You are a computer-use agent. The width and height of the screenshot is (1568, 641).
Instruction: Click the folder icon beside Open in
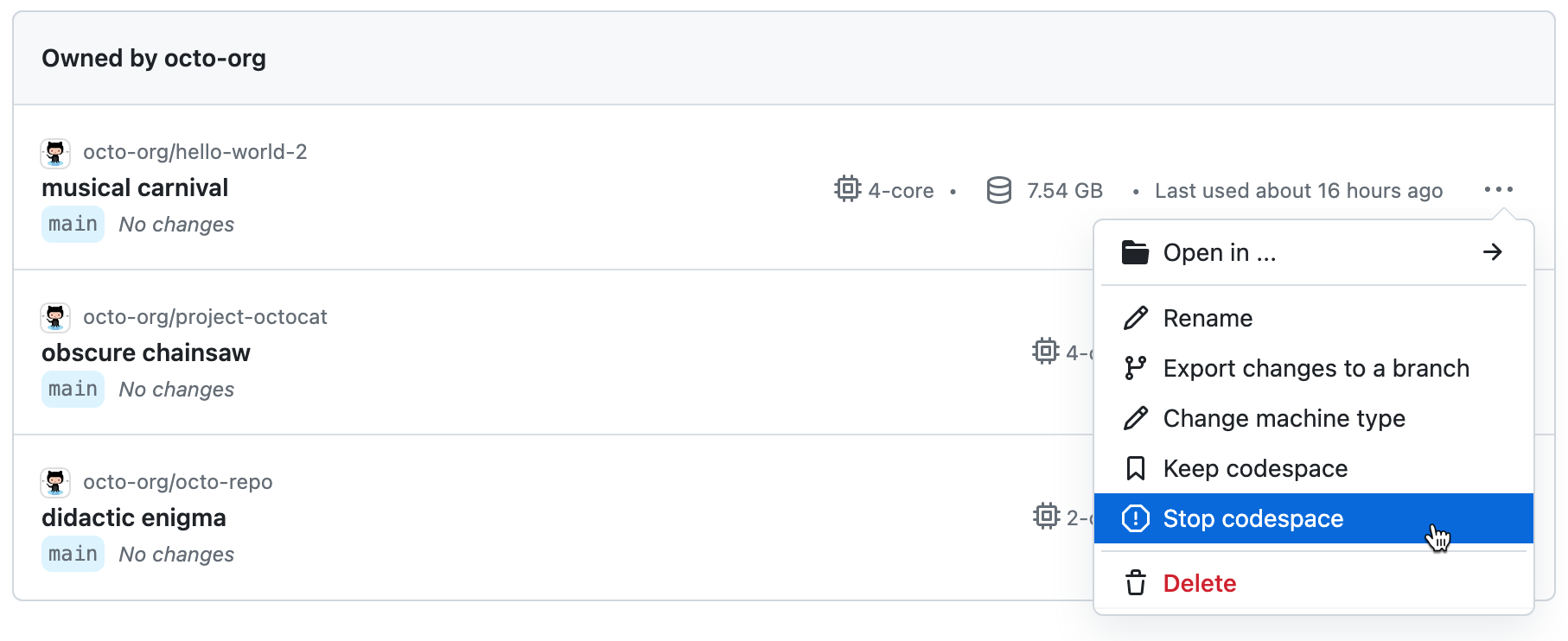coord(1135,252)
